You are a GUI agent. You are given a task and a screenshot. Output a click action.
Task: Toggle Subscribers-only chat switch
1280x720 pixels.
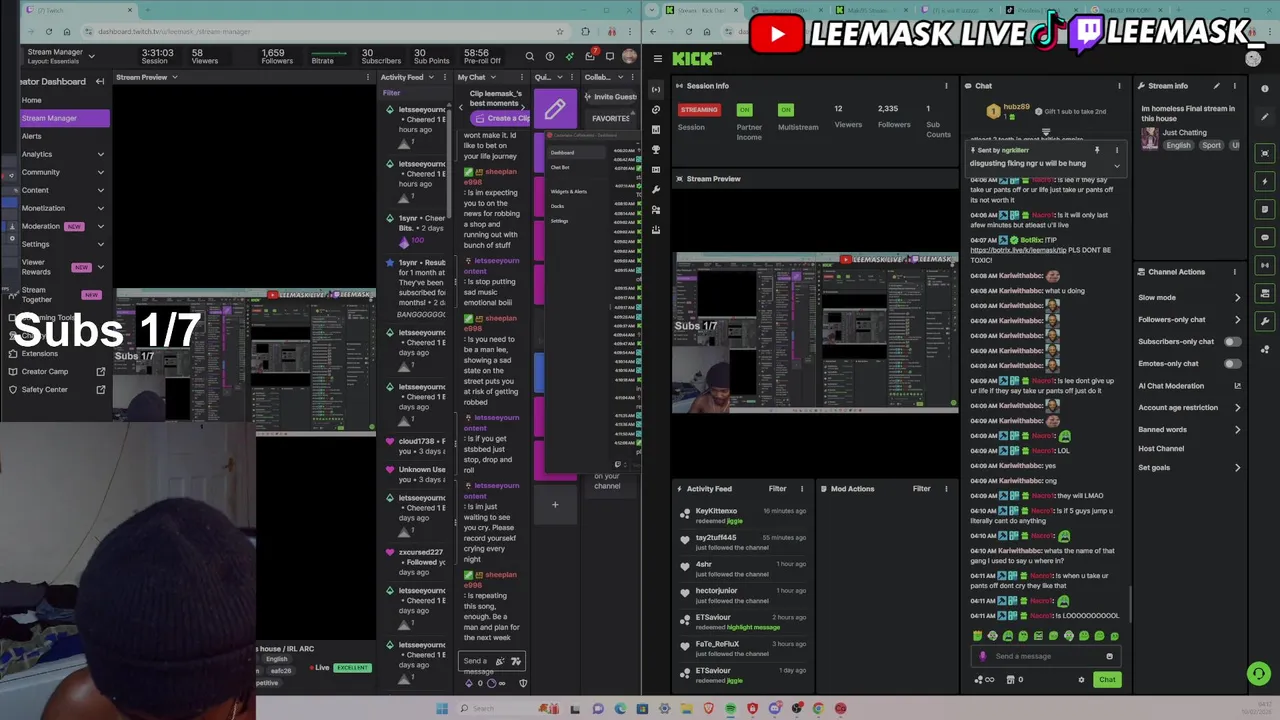tap(1232, 342)
